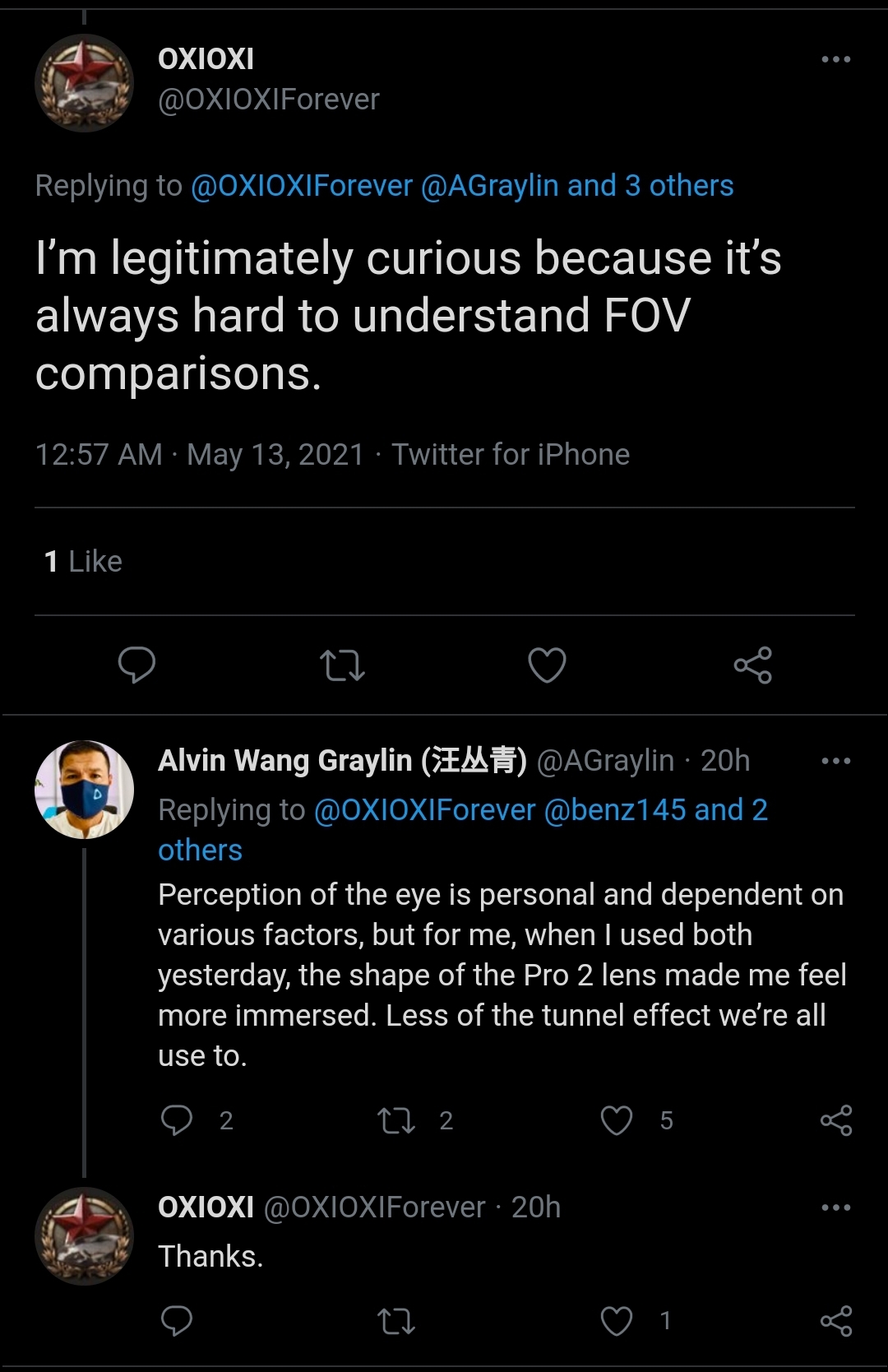This screenshot has width=888, height=1372.
Task: Reply to Alvin Wang Graylin's tweet
Action: point(177,1120)
